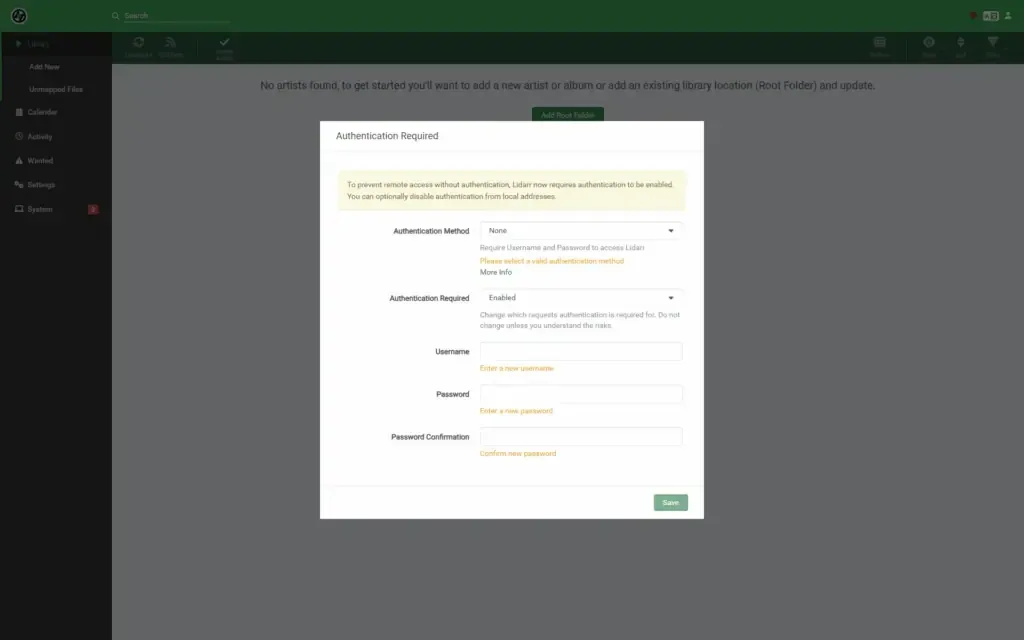Open Settings from the sidebar menu
This screenshot has height=640, width=1024.
point(40,184)
